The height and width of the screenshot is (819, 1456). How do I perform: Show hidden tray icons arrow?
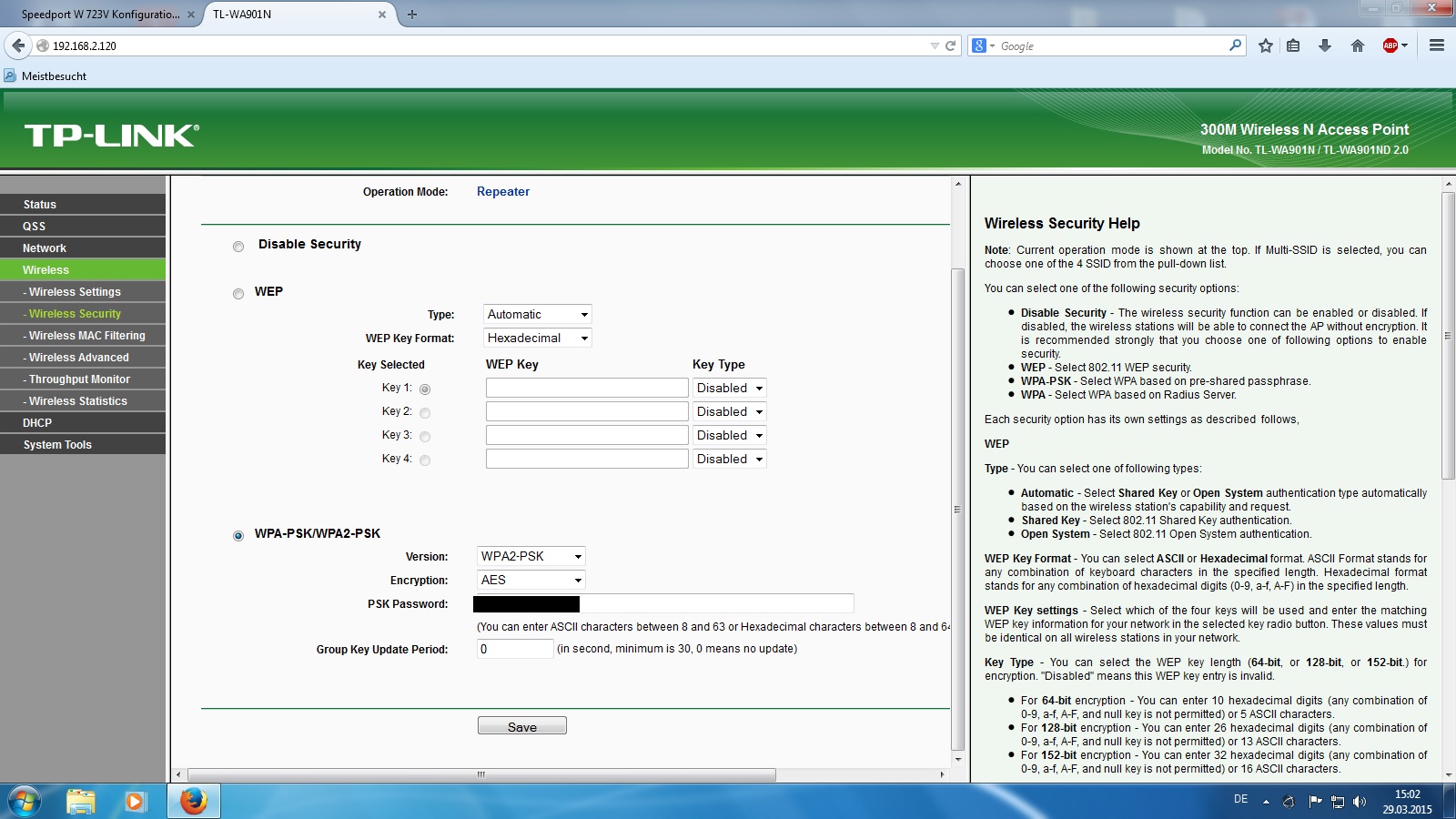pos(1266,802)
